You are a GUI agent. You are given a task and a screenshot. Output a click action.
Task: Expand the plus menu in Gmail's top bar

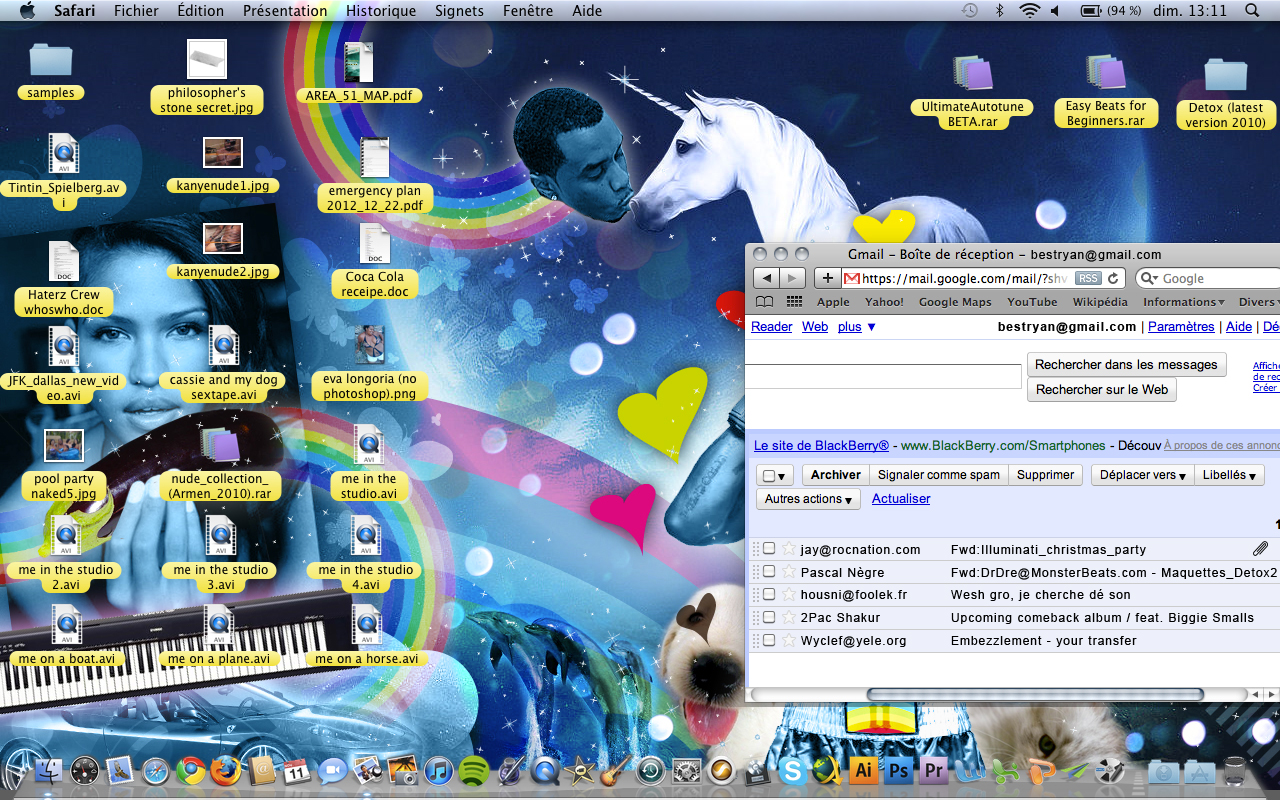tap(857, 327)
